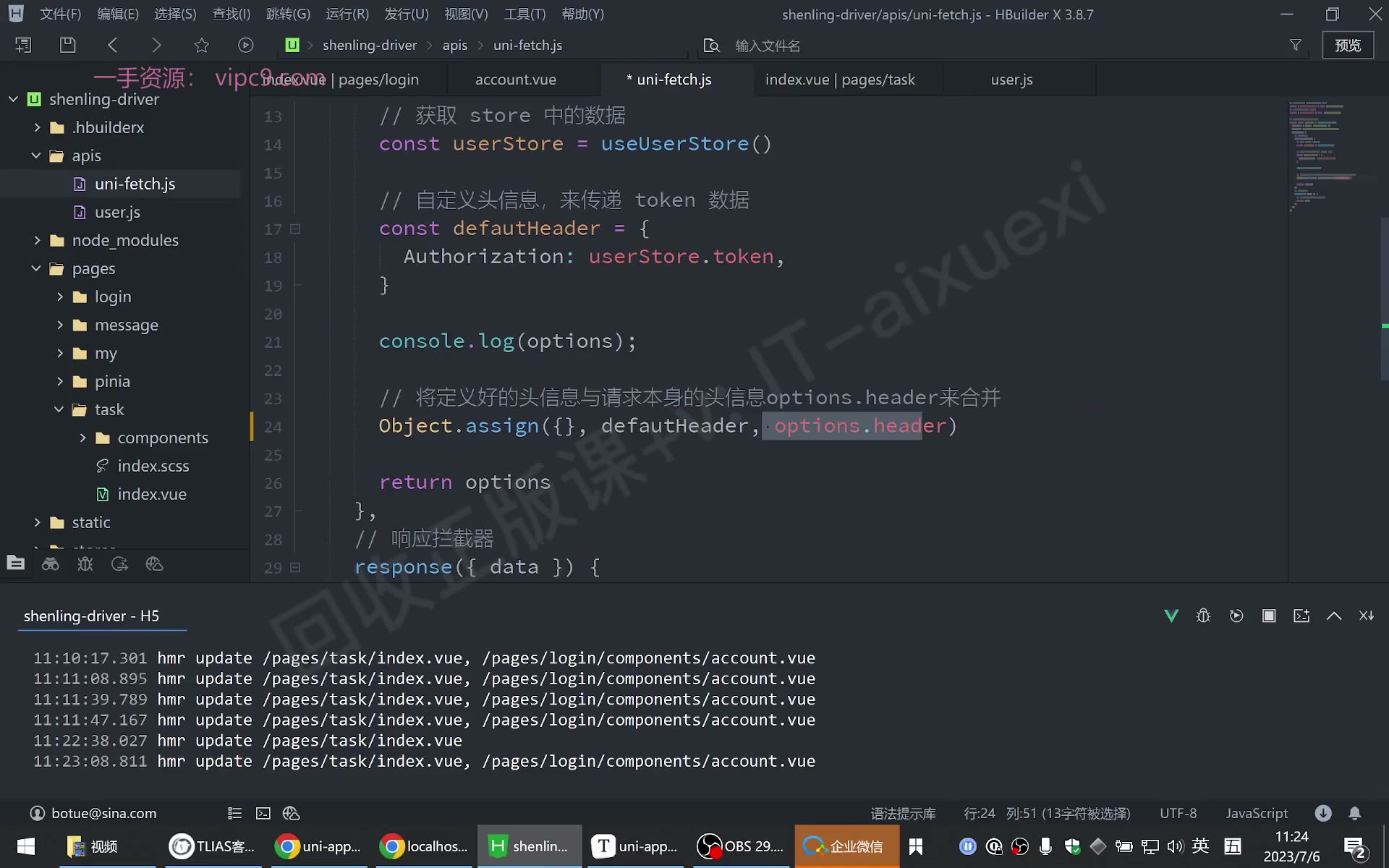Open the binoculars search icon under file tree
The width and height of the screenshot is (1389, 868).
[50, 563]
